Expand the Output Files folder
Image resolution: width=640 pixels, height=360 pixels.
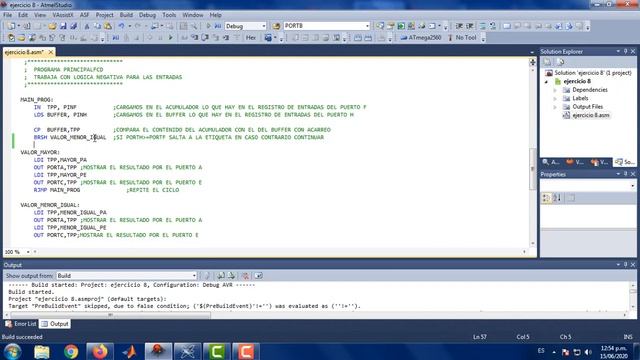click(555, 107)
